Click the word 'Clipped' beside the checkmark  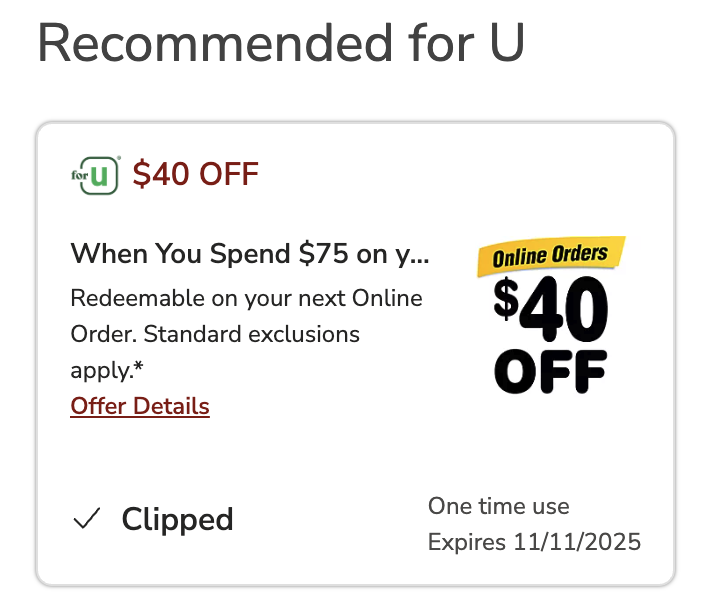coord(177,519)
